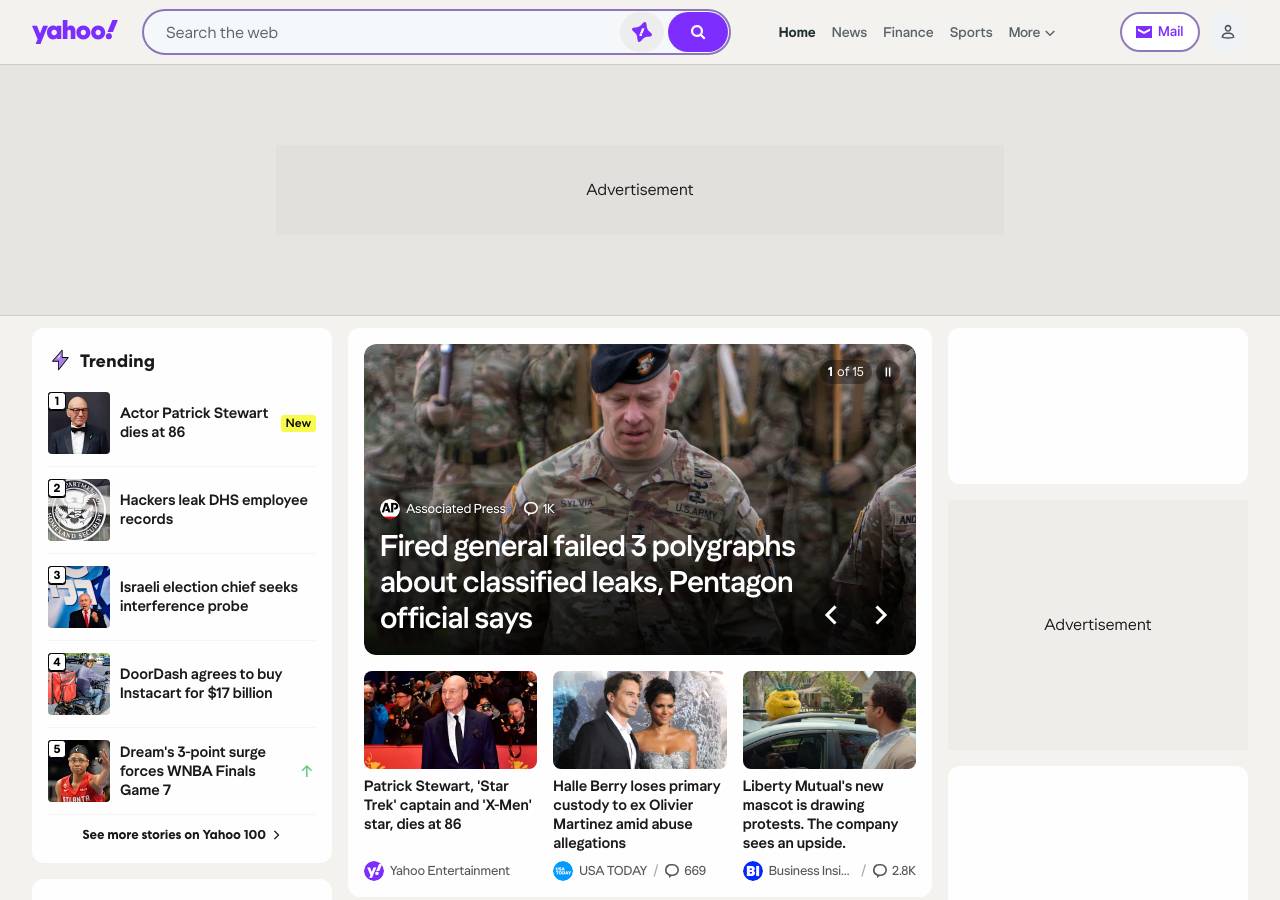Open Fired general failed 3 polygraphs headline
1280x900 pixels.
pyautogui.click(x=588, y=582)
